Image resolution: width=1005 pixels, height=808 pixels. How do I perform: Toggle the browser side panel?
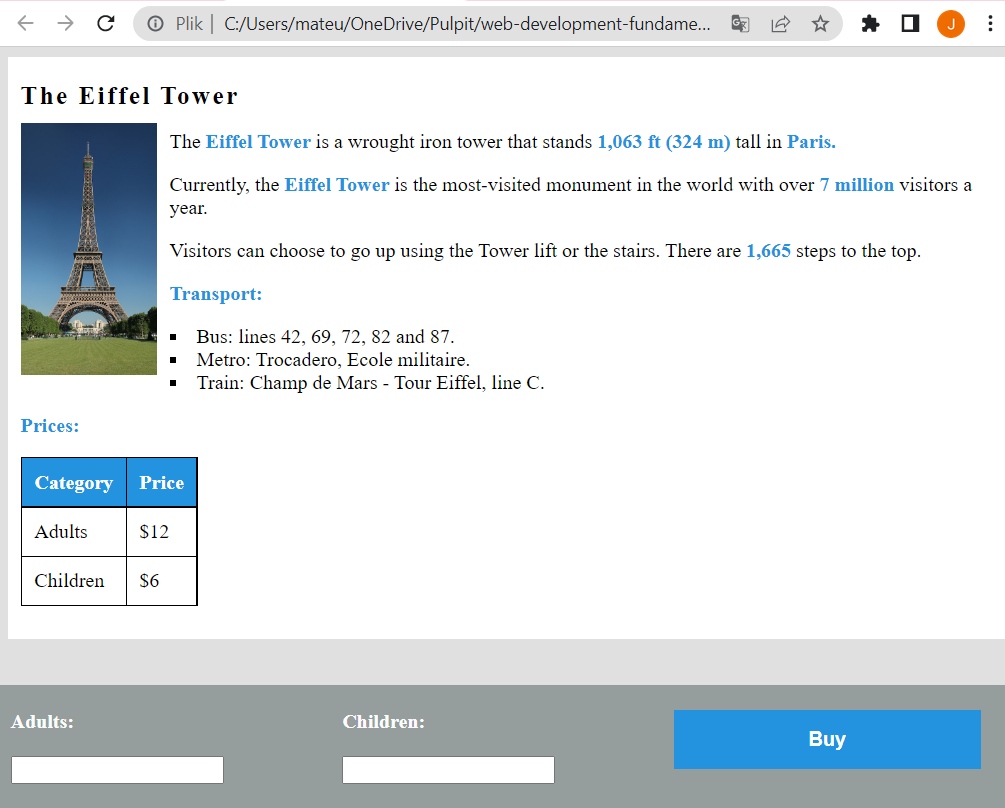point(910,24)
